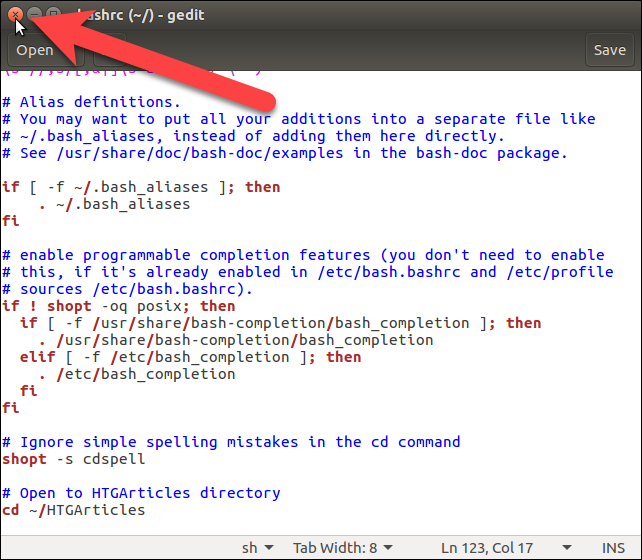Click the '# Ignore simple spelling mistakes' comment
Viewport: 642px width, 560px height.
point(231,442)
